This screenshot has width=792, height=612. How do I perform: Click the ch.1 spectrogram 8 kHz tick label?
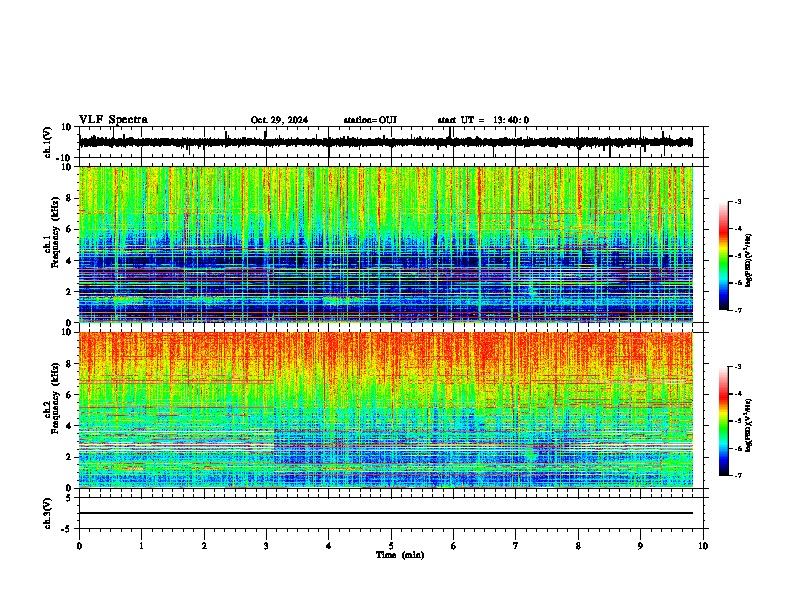pos(69,198)
